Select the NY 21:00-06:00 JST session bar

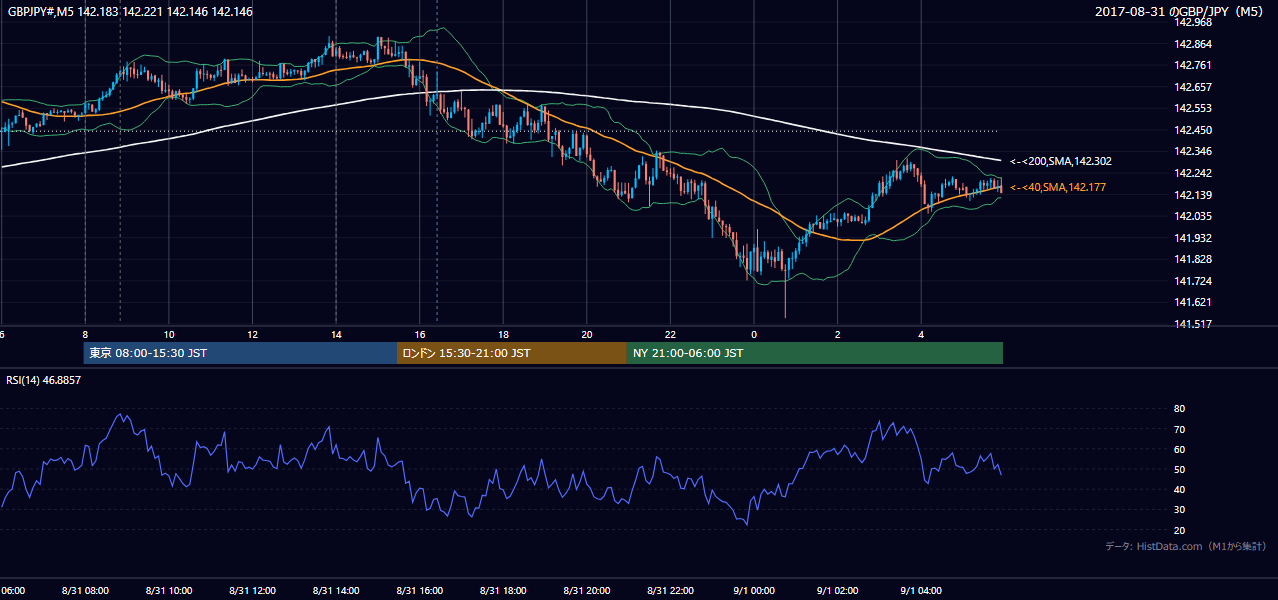point(815,353)
